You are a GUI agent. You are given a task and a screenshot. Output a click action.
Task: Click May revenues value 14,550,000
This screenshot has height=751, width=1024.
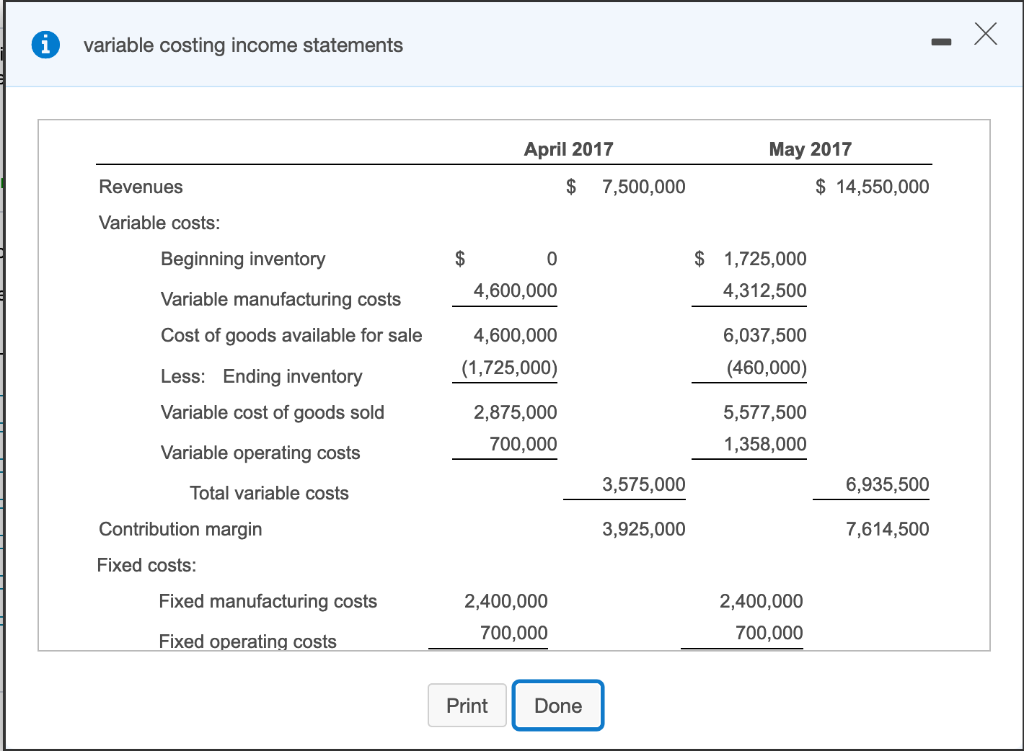(882, 187)
